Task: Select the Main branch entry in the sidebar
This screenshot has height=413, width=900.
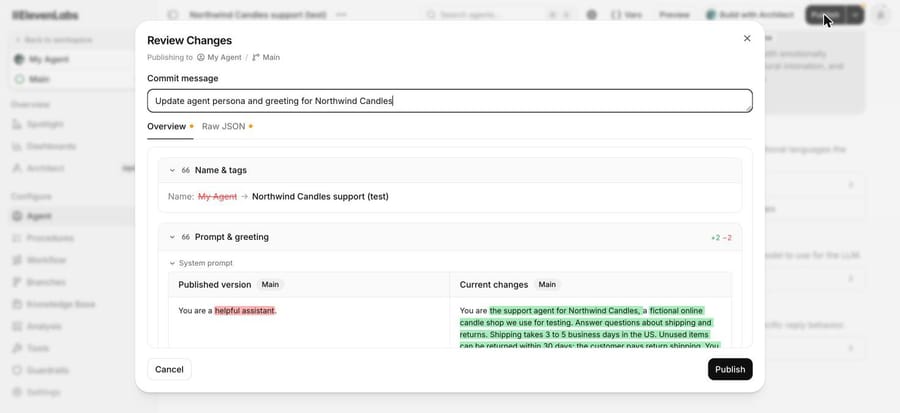Action: tap(73, 79)
